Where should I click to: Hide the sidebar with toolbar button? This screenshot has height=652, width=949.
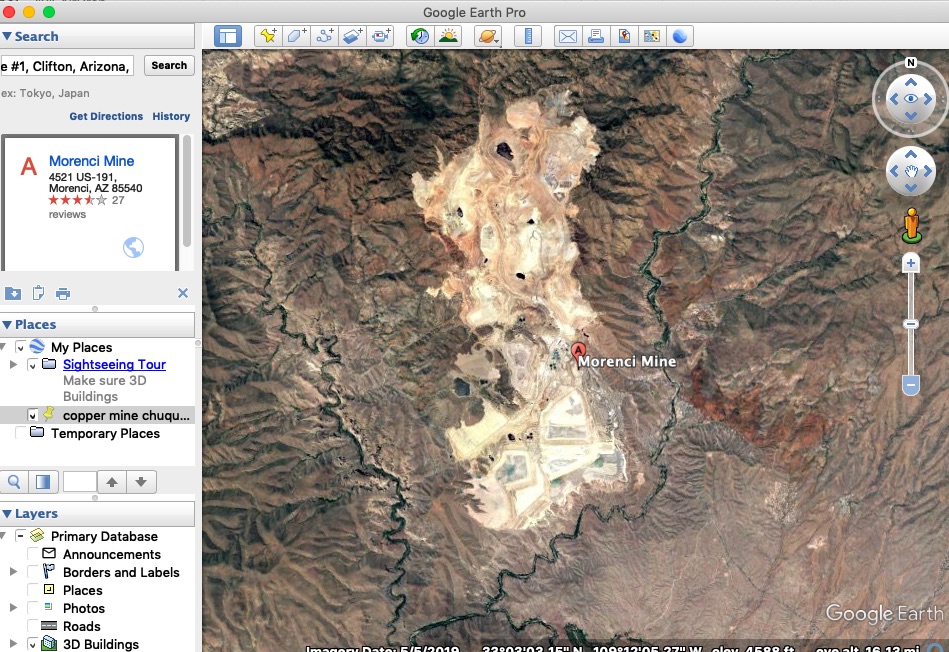point(228,36)
